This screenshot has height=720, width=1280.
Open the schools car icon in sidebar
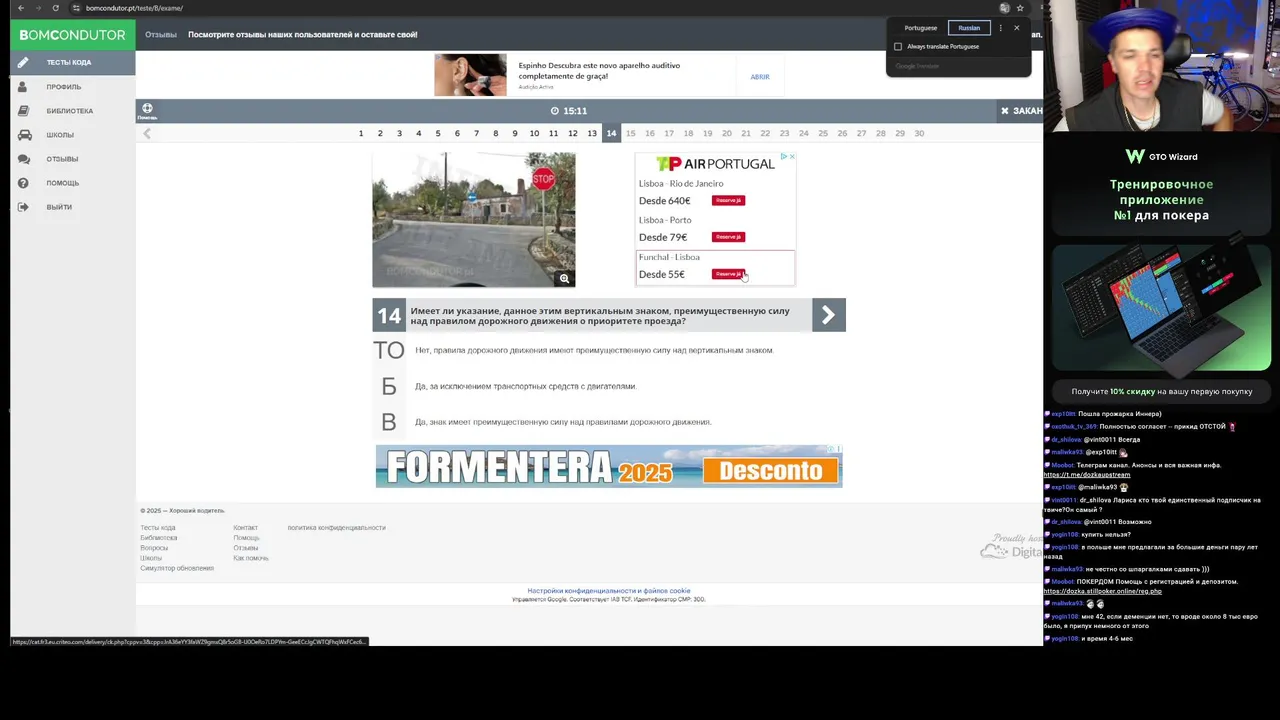(x=23, y=135)
